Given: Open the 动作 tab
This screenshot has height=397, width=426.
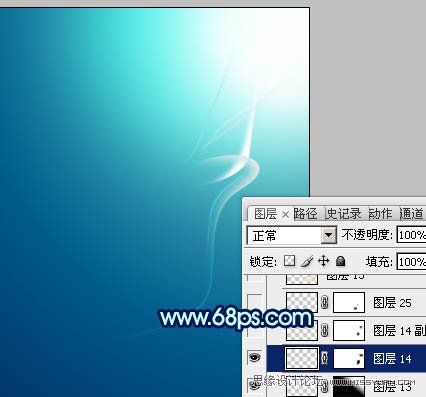Looking at the screenshot, I should tap(380, 214).
